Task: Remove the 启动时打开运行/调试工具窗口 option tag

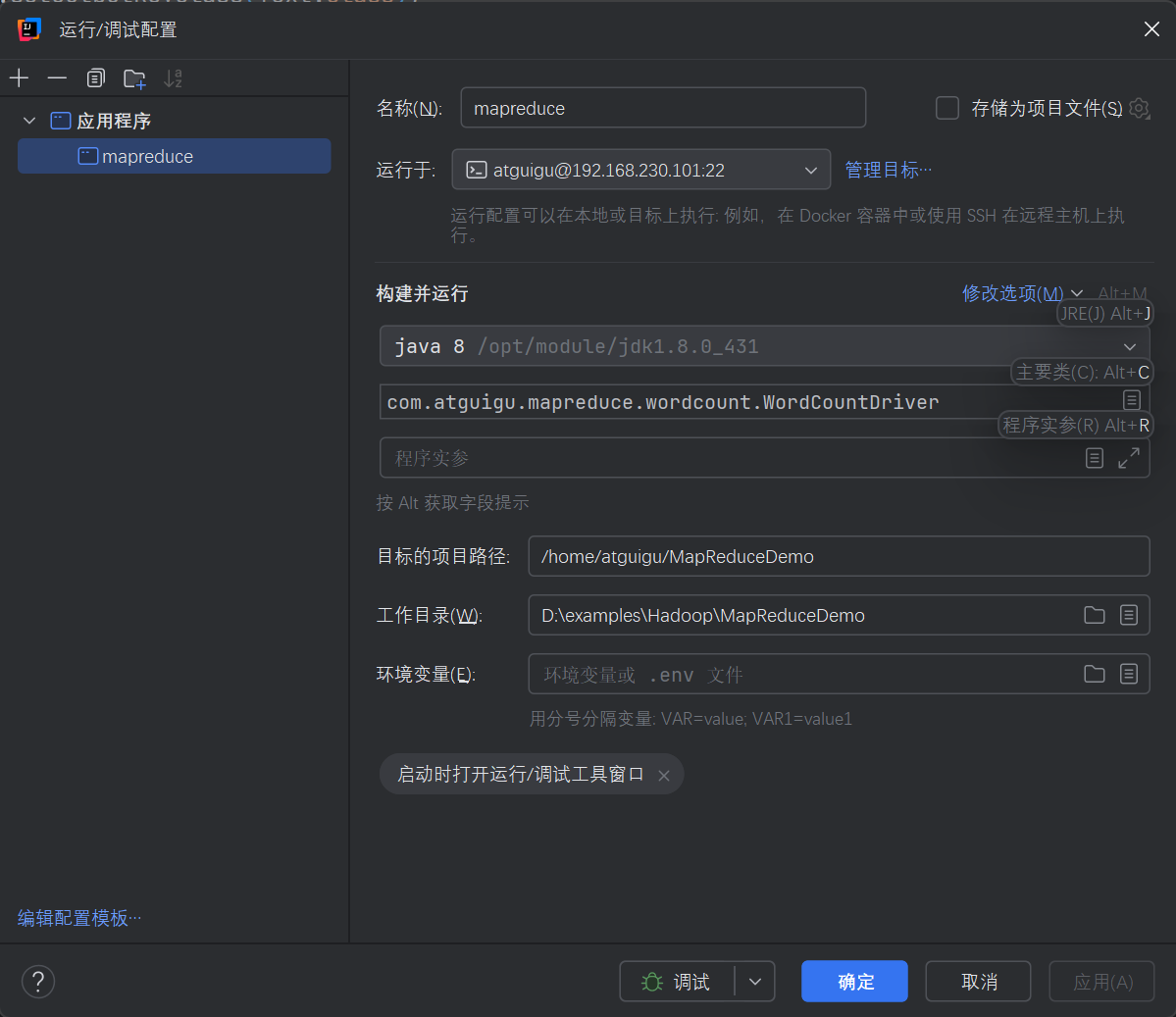Action: click(664, 776)
